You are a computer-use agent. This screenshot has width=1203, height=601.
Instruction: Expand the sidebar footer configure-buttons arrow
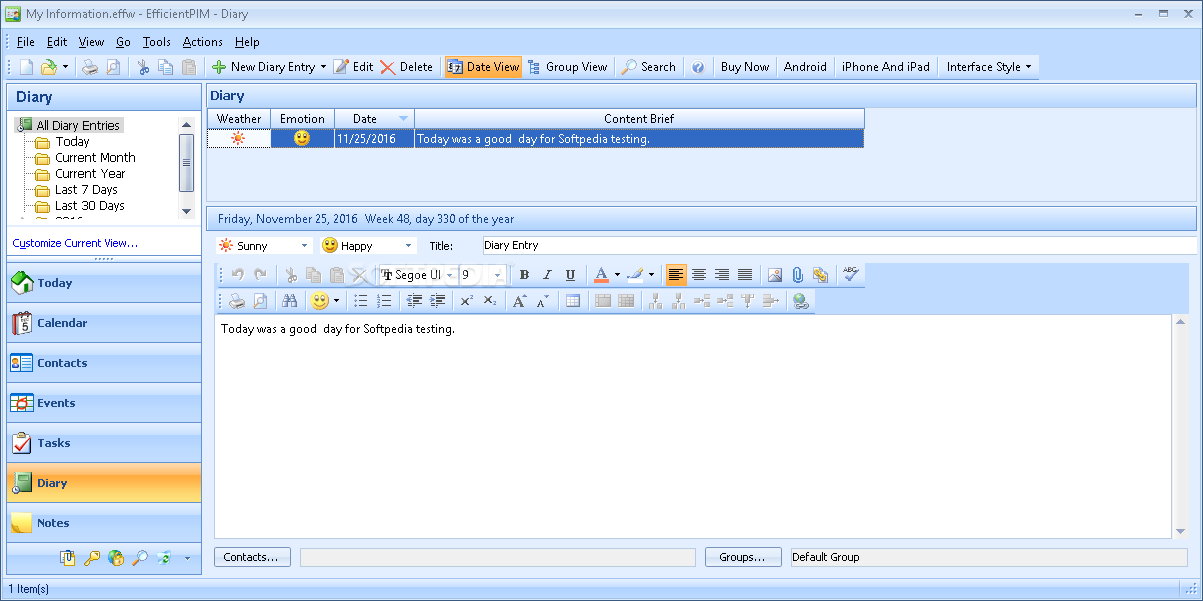pos(187,558)
